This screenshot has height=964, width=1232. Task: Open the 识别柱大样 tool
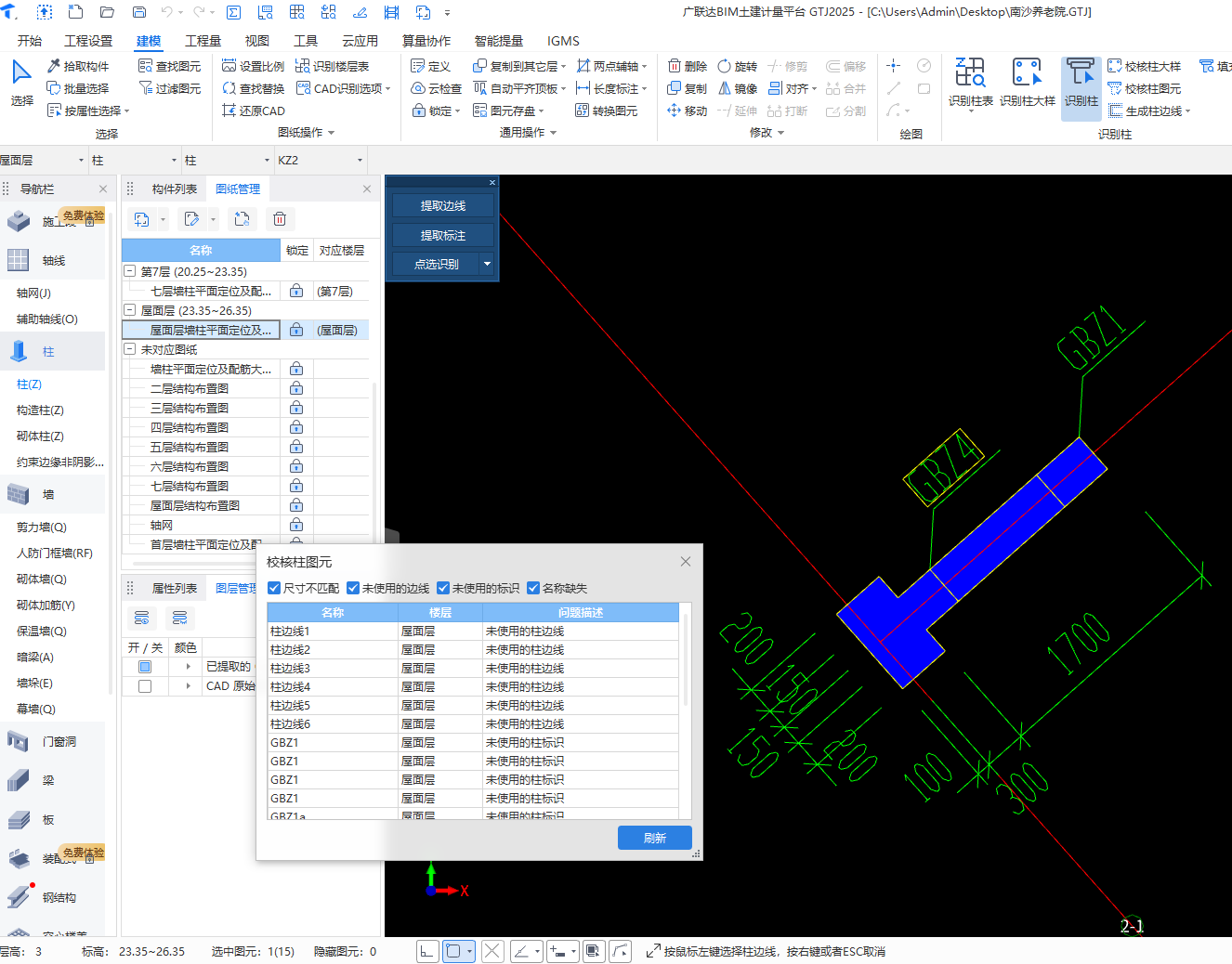pos(1027,83)
